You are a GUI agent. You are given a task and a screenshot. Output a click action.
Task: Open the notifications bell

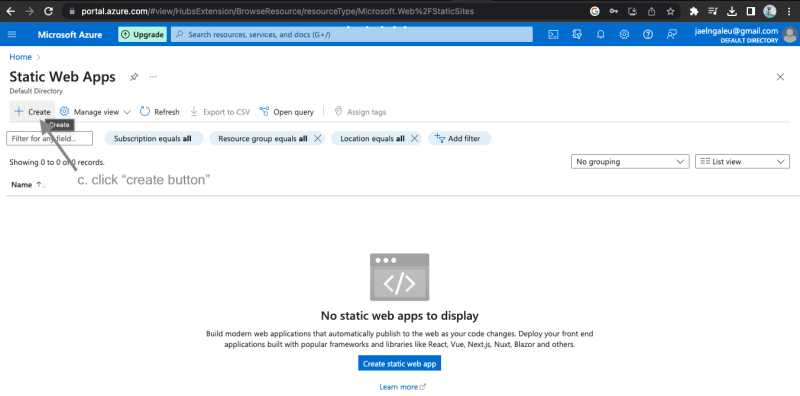tap(601, 35)
